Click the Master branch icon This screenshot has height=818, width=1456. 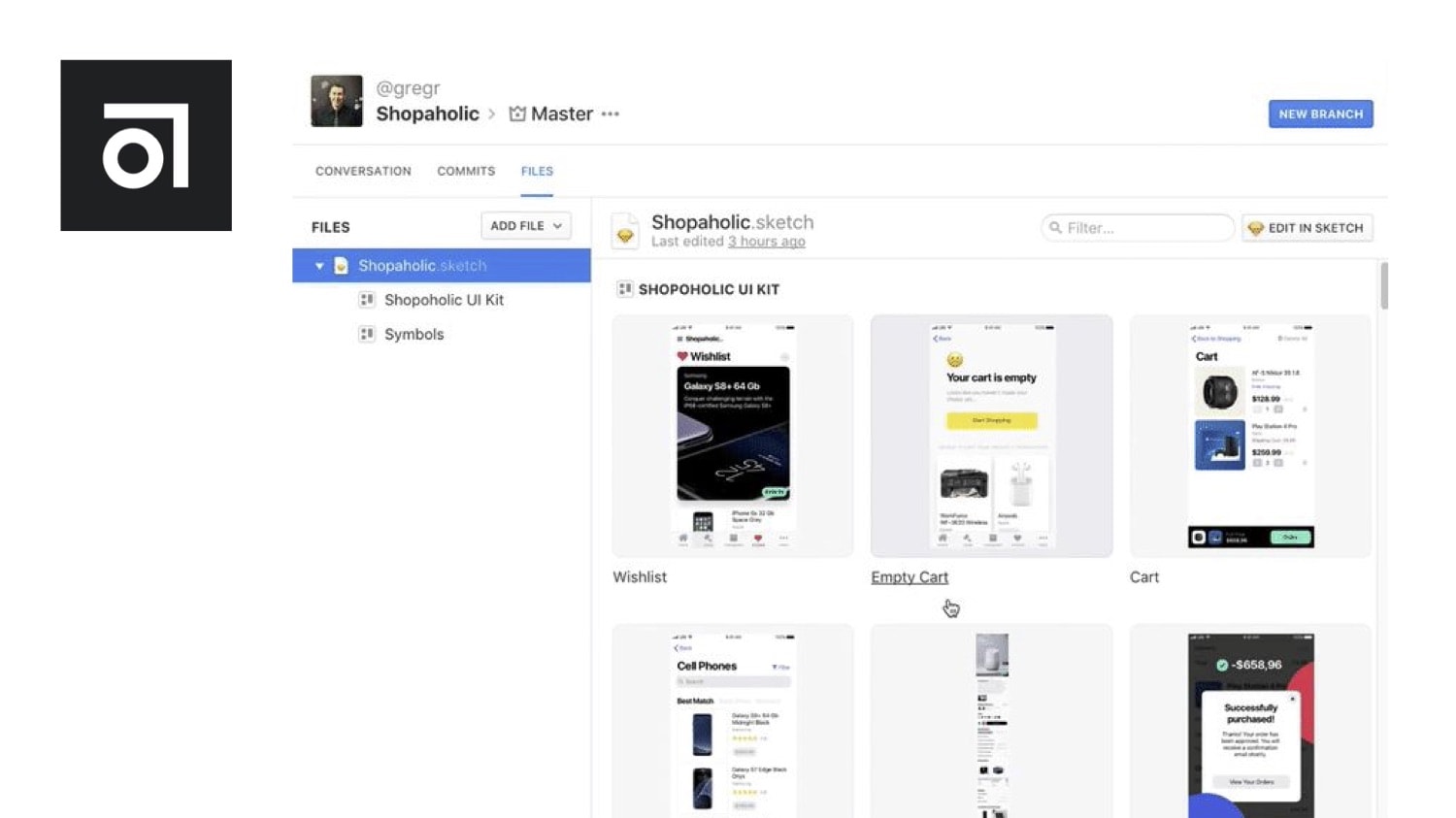coord(517,114)
